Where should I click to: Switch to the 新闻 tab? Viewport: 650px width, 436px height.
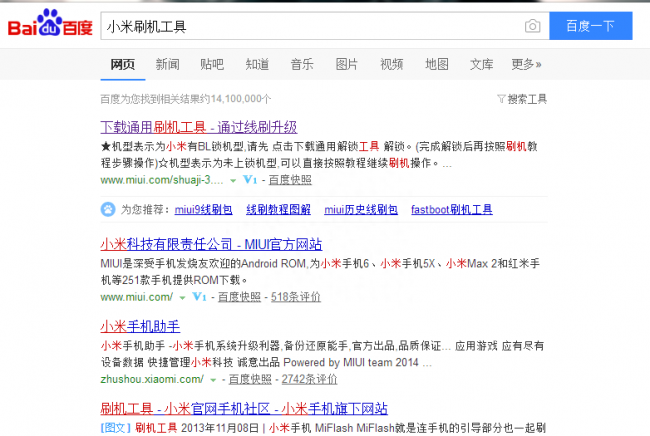(167, 64)
